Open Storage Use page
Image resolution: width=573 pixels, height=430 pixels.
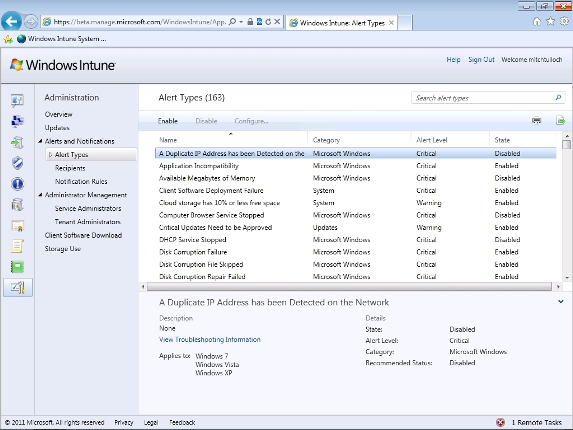[x=62, y=249]
